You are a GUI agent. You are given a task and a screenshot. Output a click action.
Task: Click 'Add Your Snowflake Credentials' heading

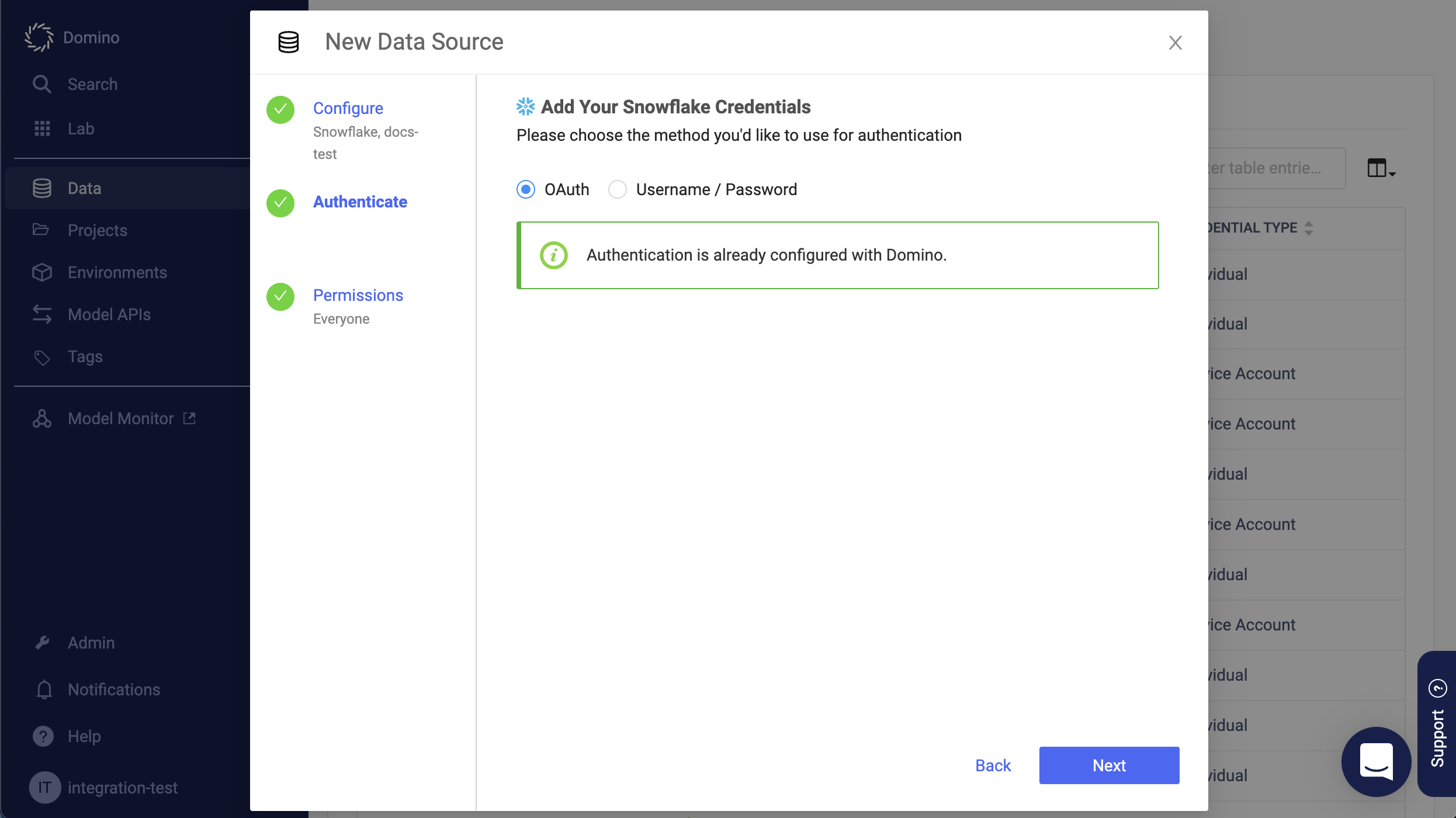click(x=676, y=106)
